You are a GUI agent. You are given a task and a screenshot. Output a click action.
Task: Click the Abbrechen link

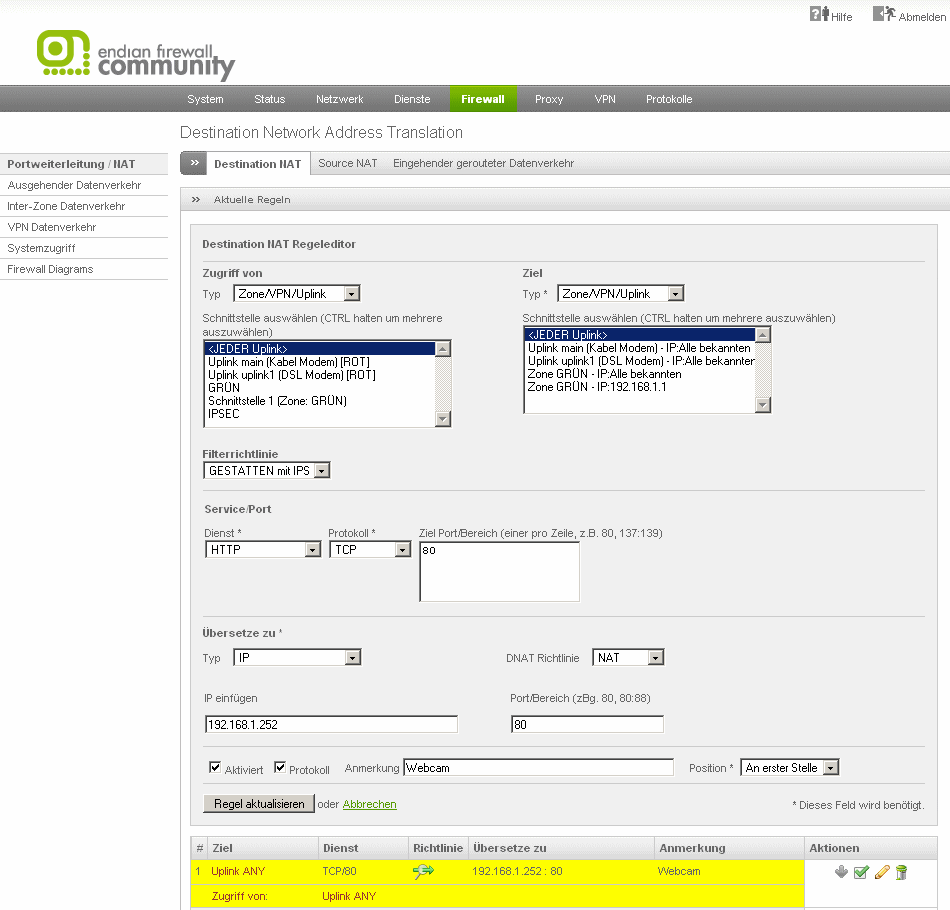click(x=369, y=804)
